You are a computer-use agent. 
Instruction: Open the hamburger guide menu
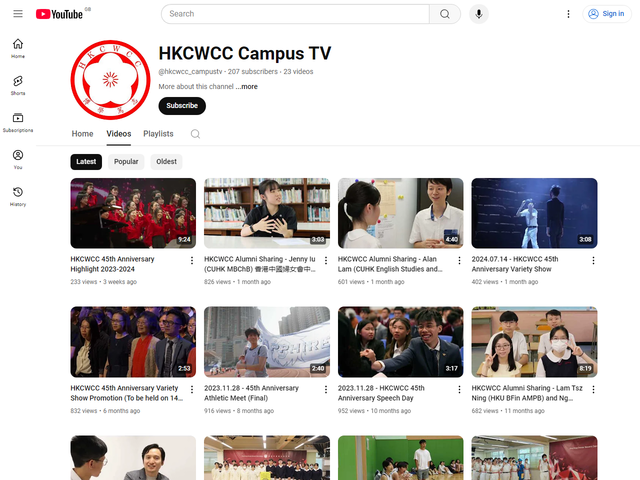(17, 14)
